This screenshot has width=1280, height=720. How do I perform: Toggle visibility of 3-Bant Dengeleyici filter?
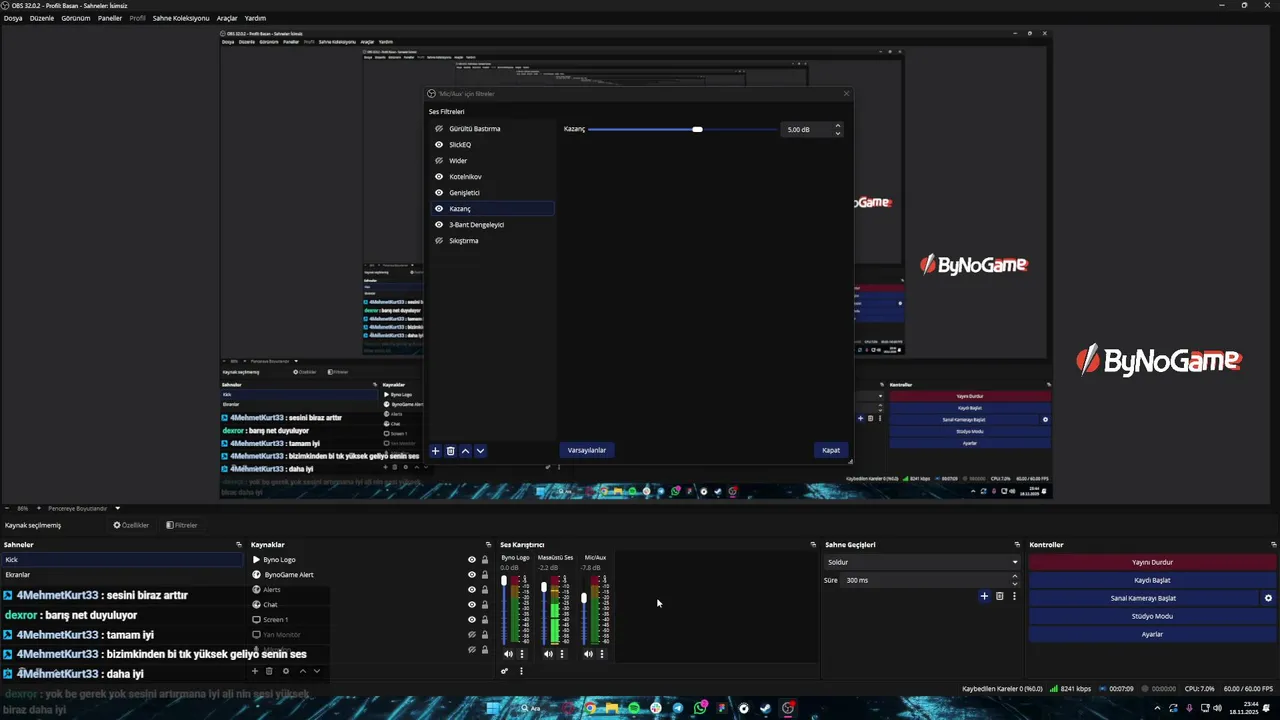[x=439, y=225]
